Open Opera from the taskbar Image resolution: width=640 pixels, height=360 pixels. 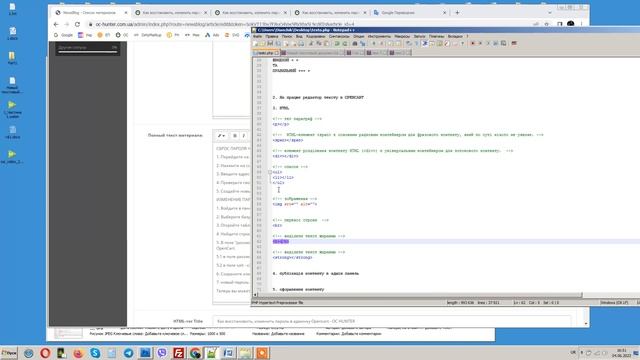(45, 353)
